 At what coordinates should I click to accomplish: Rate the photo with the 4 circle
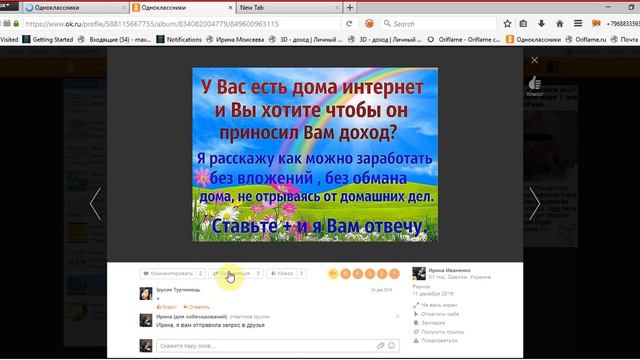click(358, 274)
